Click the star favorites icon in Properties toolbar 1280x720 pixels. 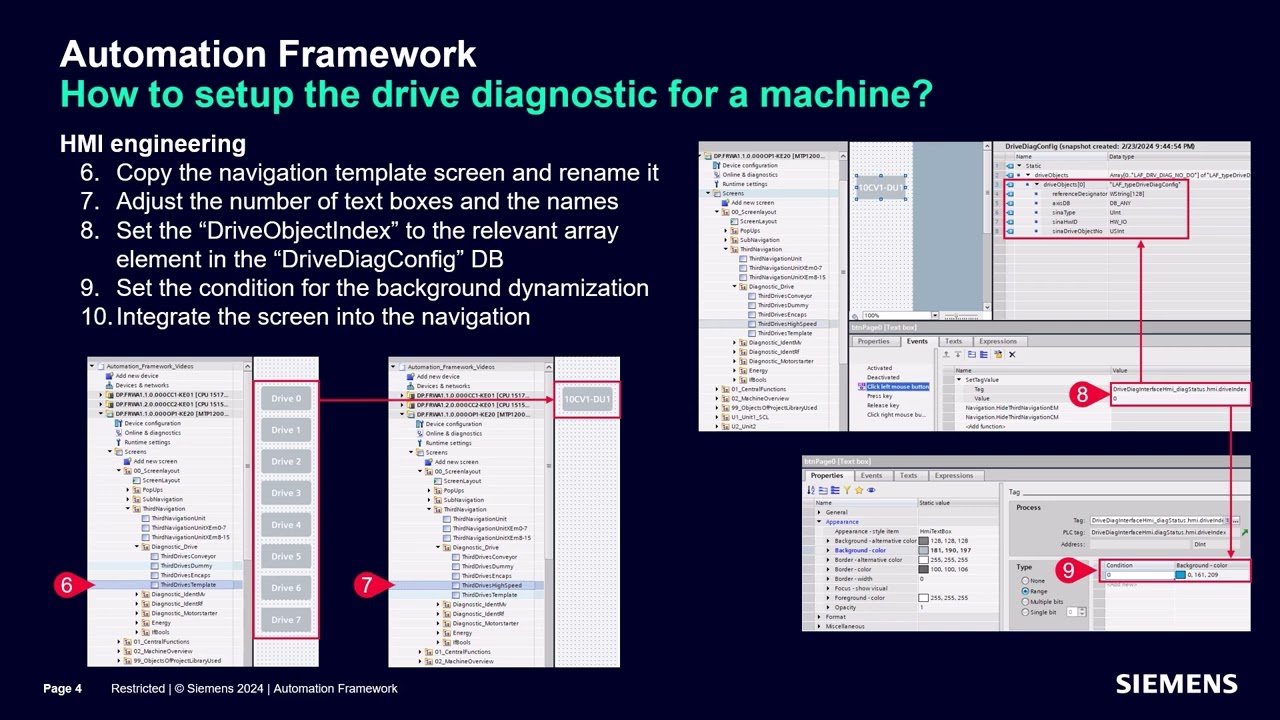coord(859,490)
